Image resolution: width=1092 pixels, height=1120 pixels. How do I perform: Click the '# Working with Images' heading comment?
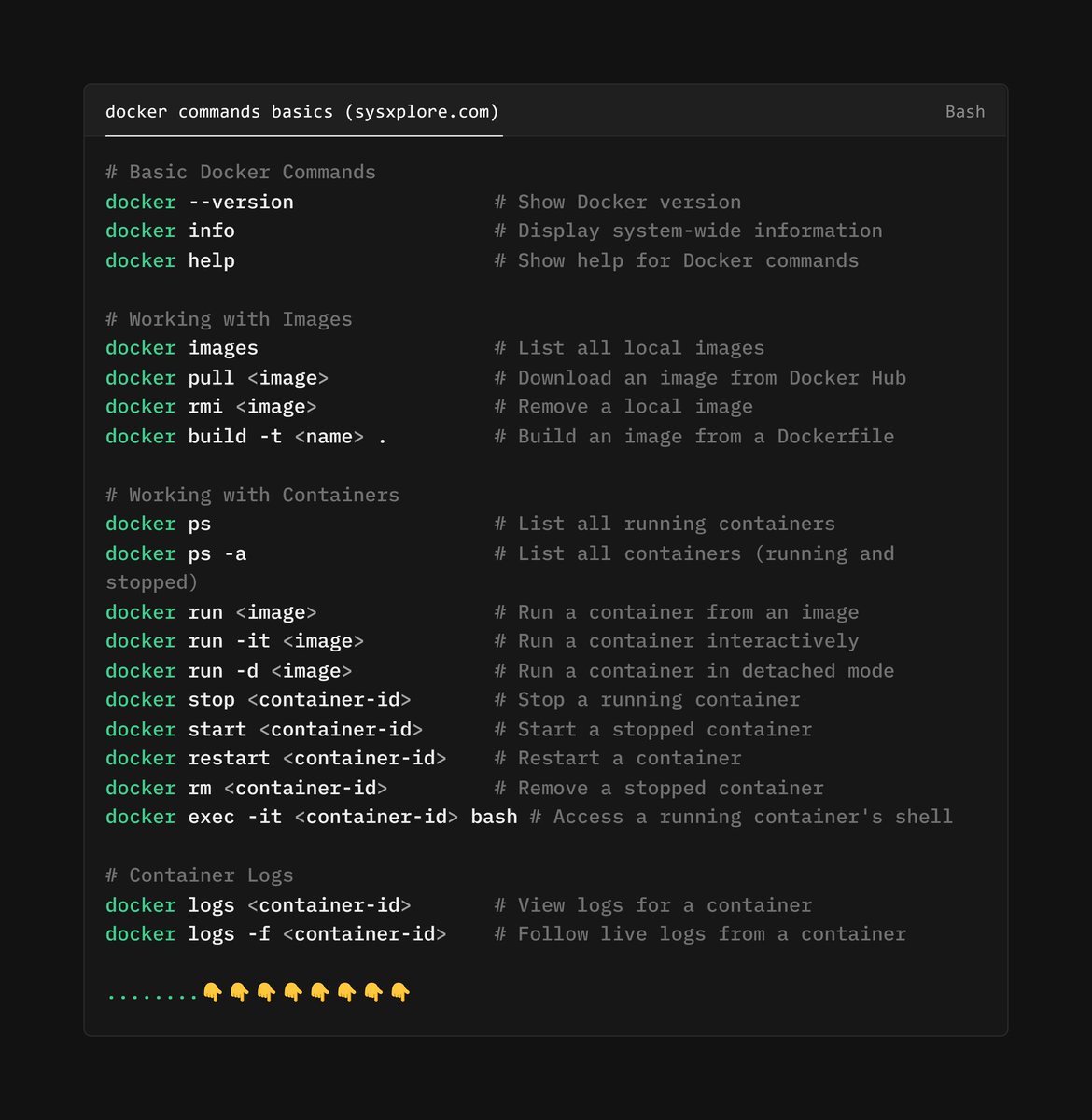pos(229,319)
